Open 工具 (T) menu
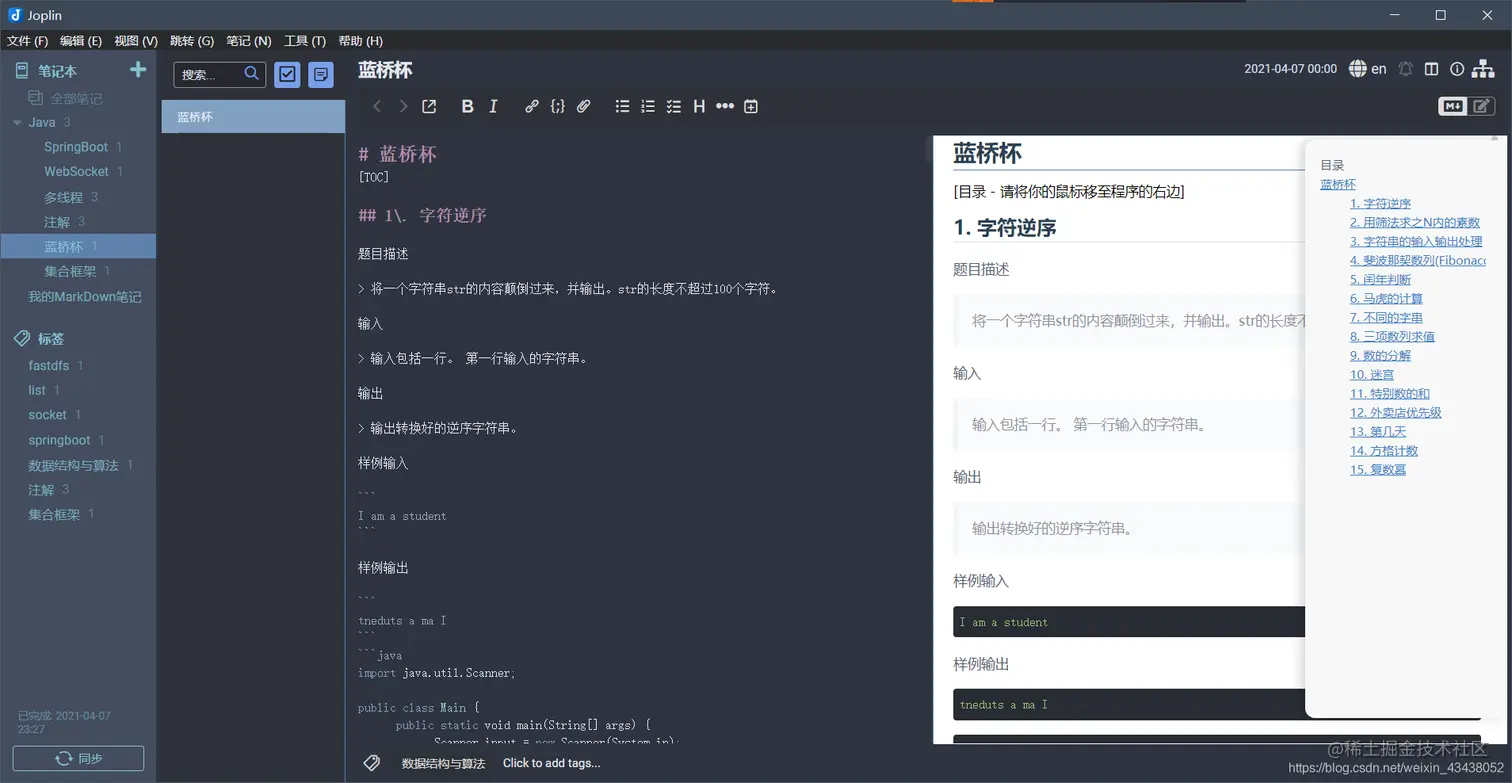Image resolution: width=1512 pixels, height=783 pixels. click(305, 41)
